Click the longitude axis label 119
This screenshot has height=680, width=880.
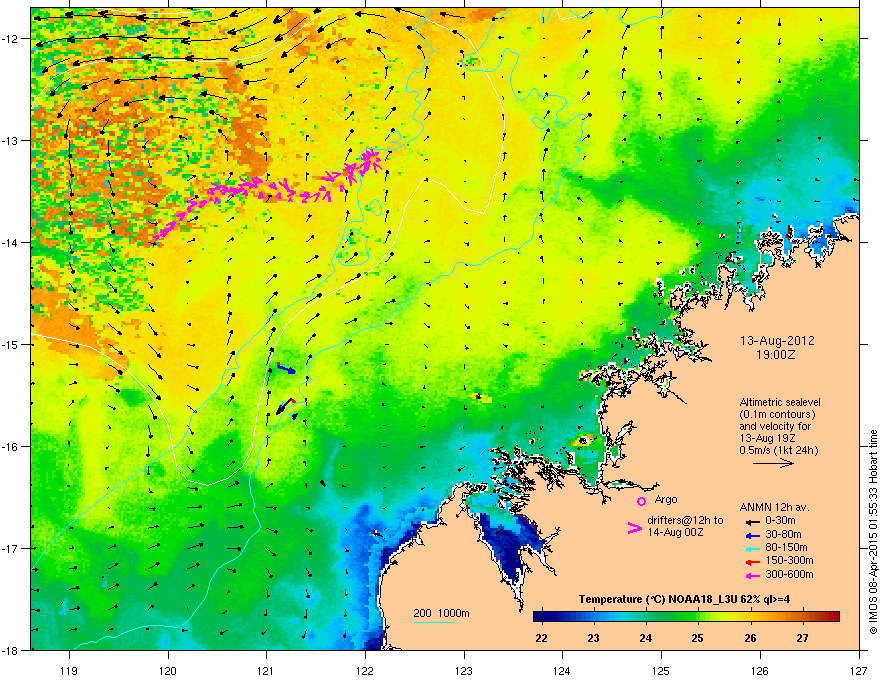[x=69, y=671]
